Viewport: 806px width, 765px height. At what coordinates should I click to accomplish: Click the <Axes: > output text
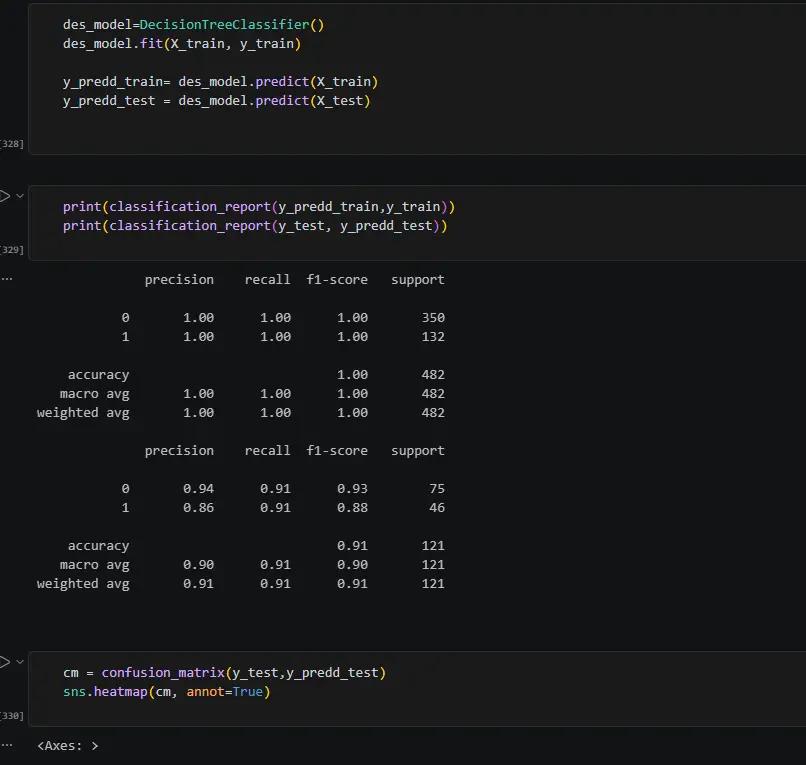(67, 746)
